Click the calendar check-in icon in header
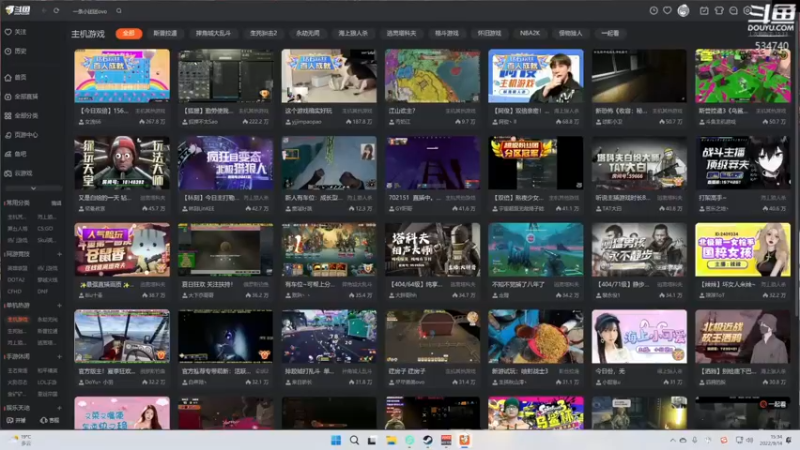Image resolution: width=800 pixels, height=450 pixels. tap(704, 11)
